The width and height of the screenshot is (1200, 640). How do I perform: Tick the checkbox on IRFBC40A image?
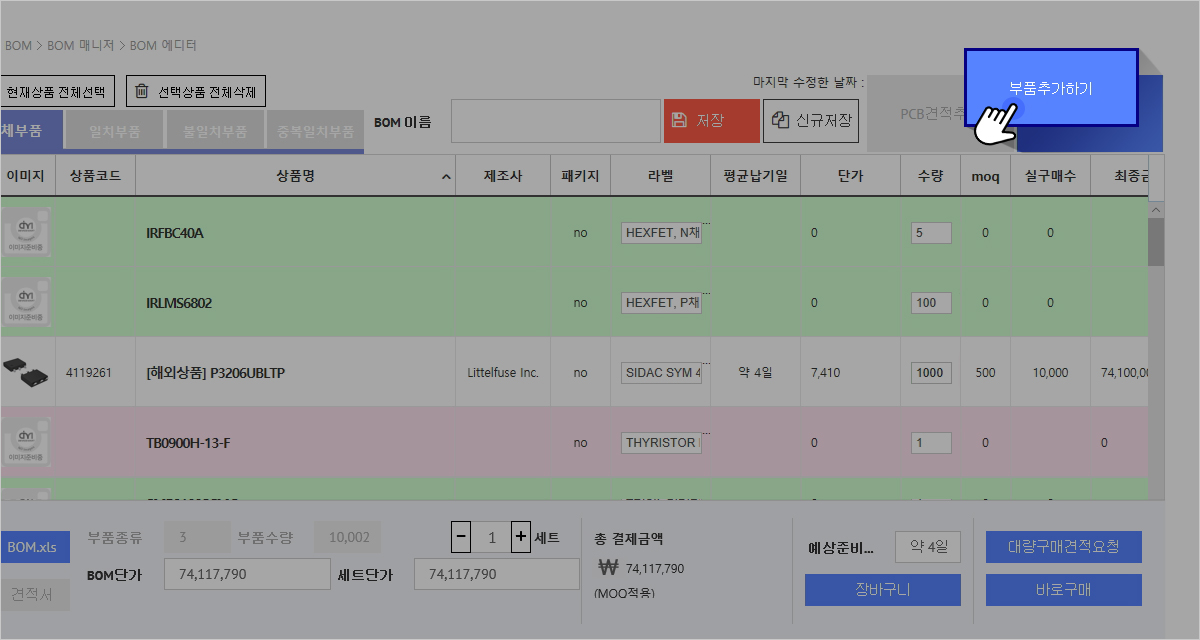point(43,217)
